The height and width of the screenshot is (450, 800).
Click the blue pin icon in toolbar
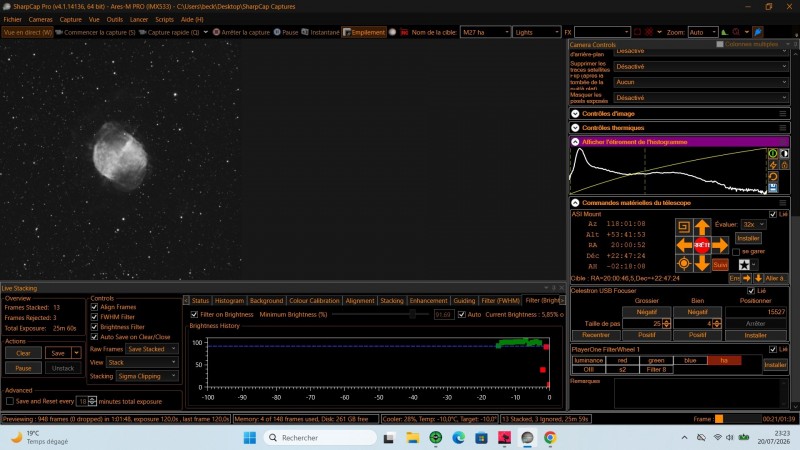tap(758, 32)
